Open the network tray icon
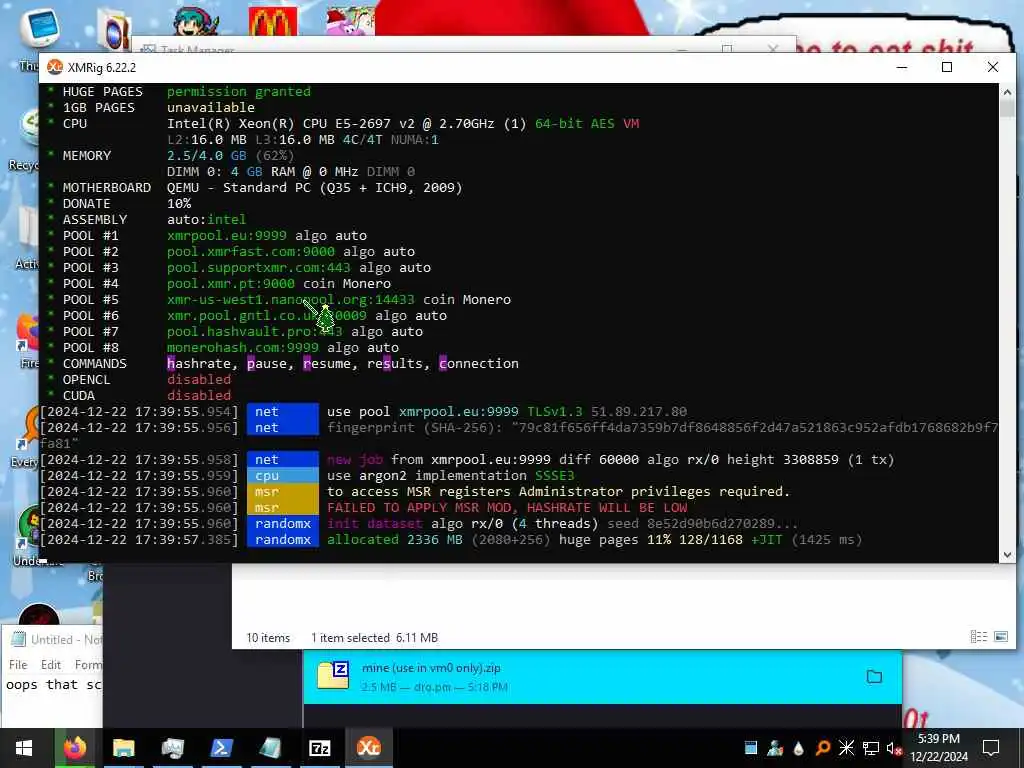 [x=871, y=748]
